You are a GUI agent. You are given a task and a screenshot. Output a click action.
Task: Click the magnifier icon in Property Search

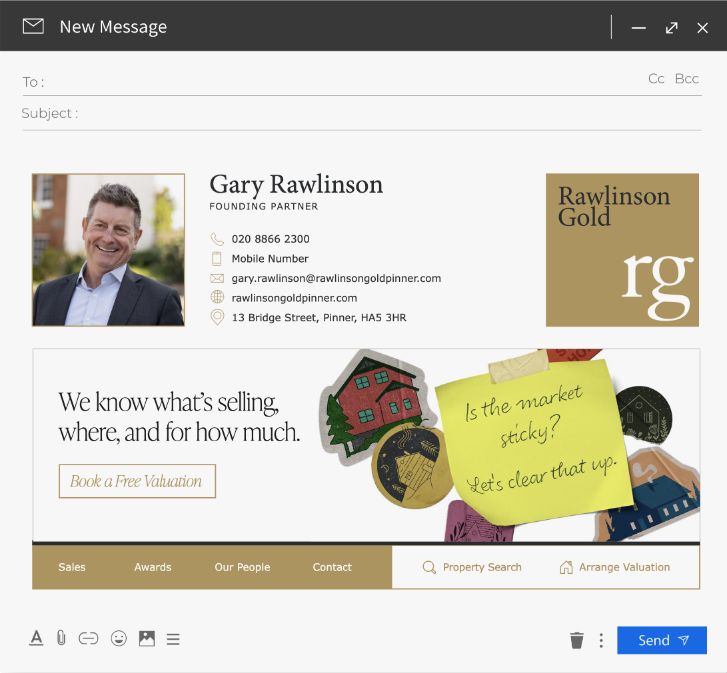click(x=429, y=567)
